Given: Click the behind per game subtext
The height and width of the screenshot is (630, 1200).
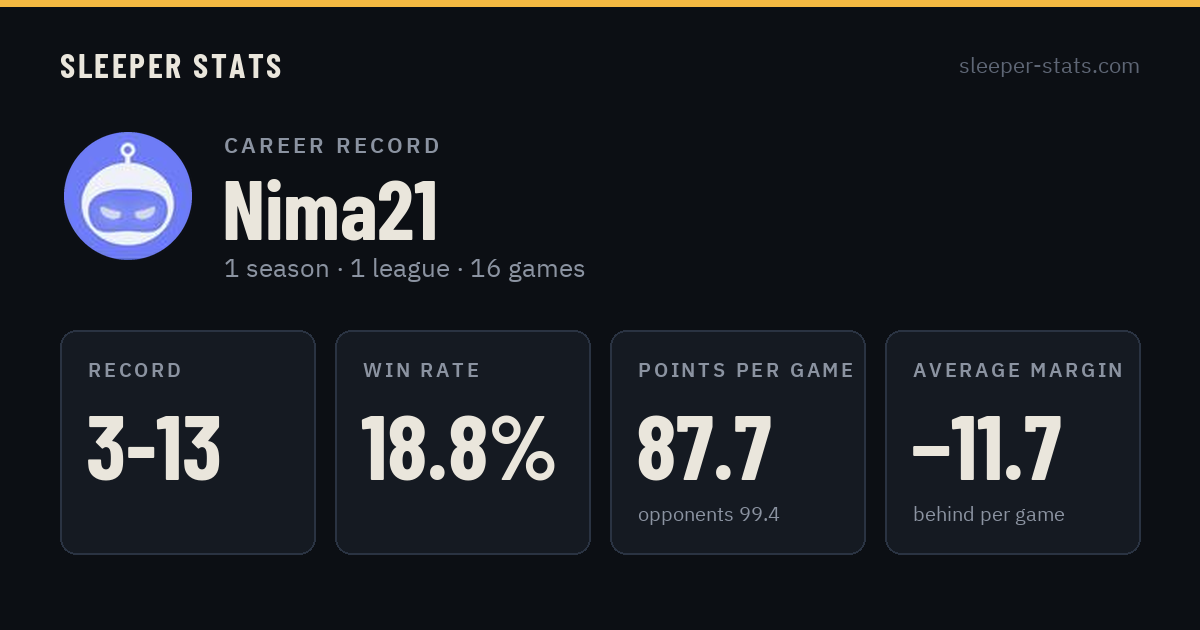Looking at the screenshot, I should pos(988,515).
